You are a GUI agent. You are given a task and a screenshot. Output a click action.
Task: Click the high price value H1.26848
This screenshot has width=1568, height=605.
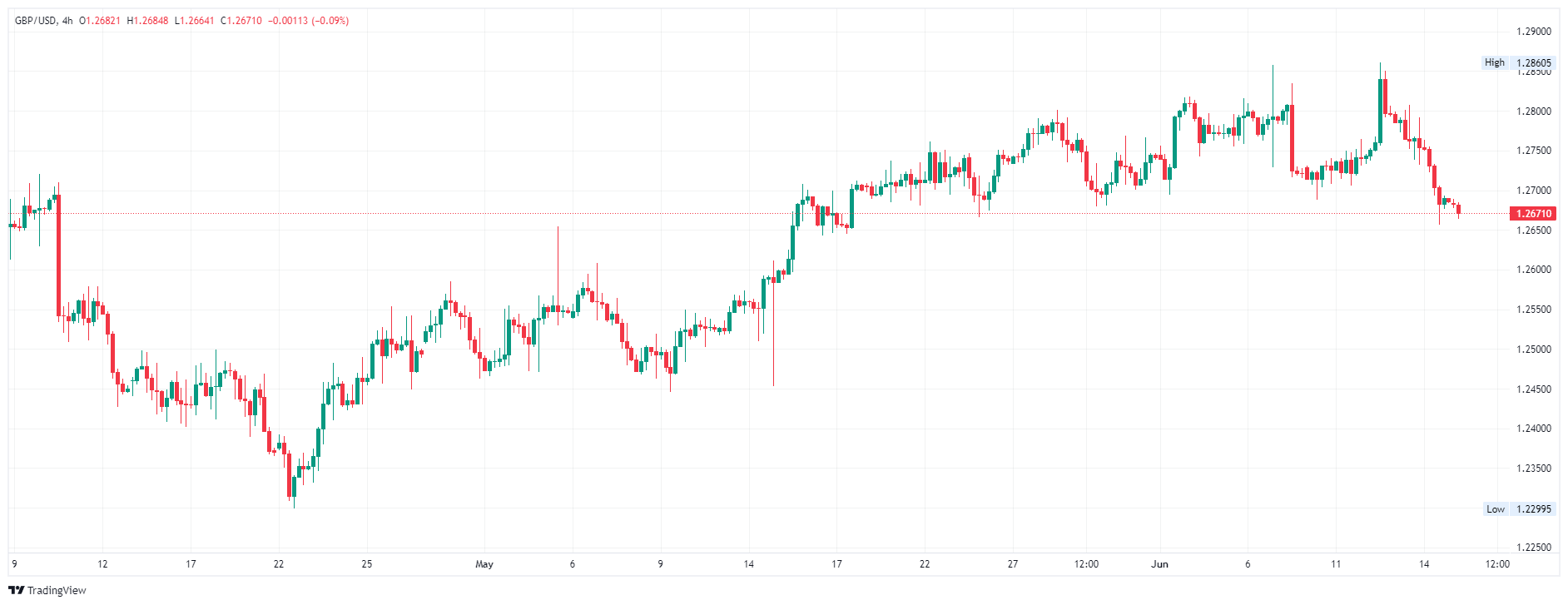[x=147, y=21]
